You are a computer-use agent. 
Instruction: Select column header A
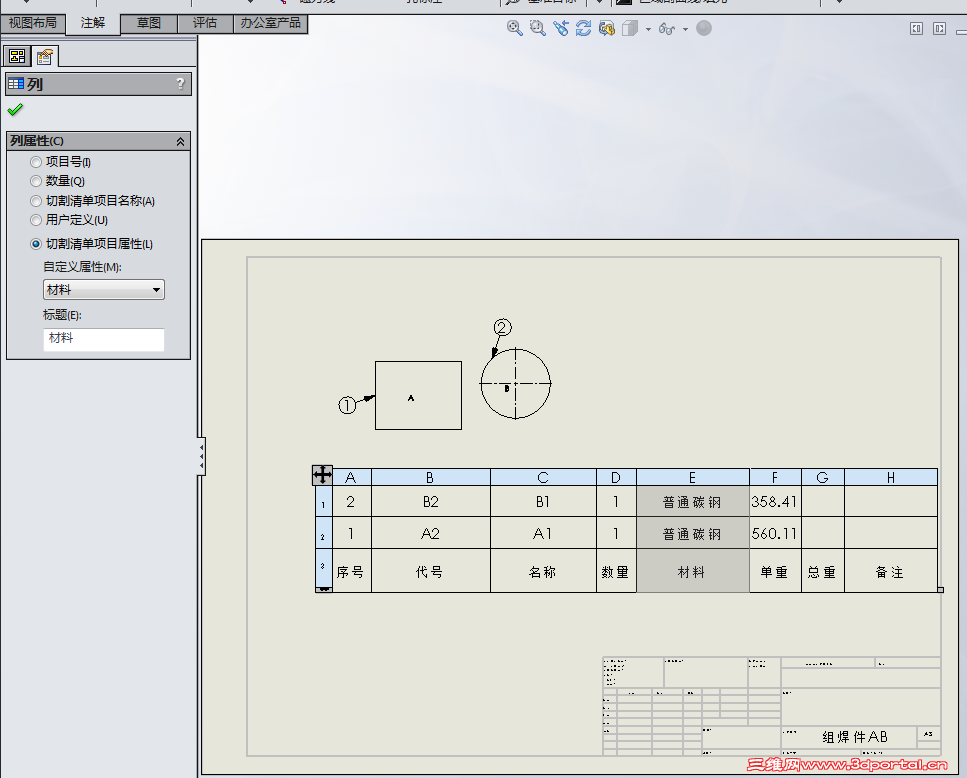click(351, 478)
